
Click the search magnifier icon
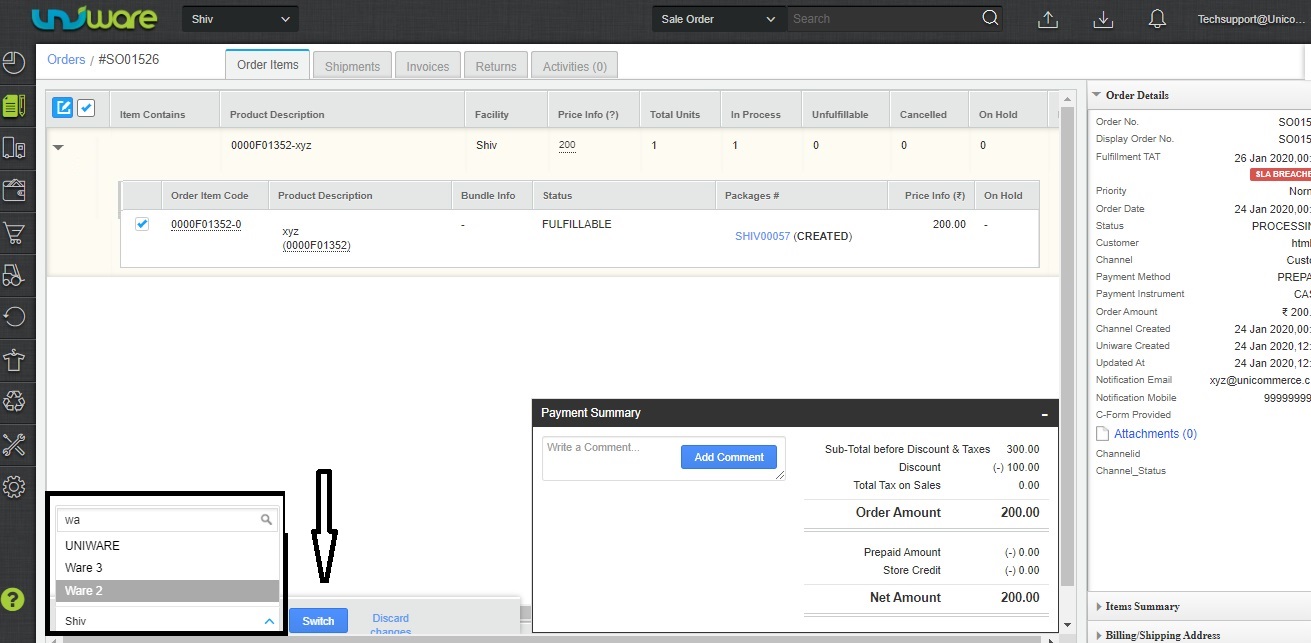click(990, 18)
